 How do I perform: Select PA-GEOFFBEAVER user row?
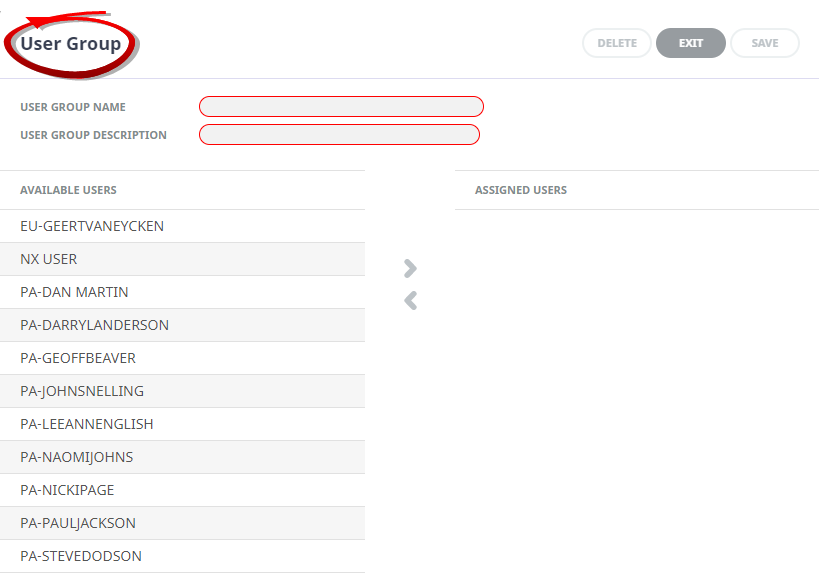point(182,358)
